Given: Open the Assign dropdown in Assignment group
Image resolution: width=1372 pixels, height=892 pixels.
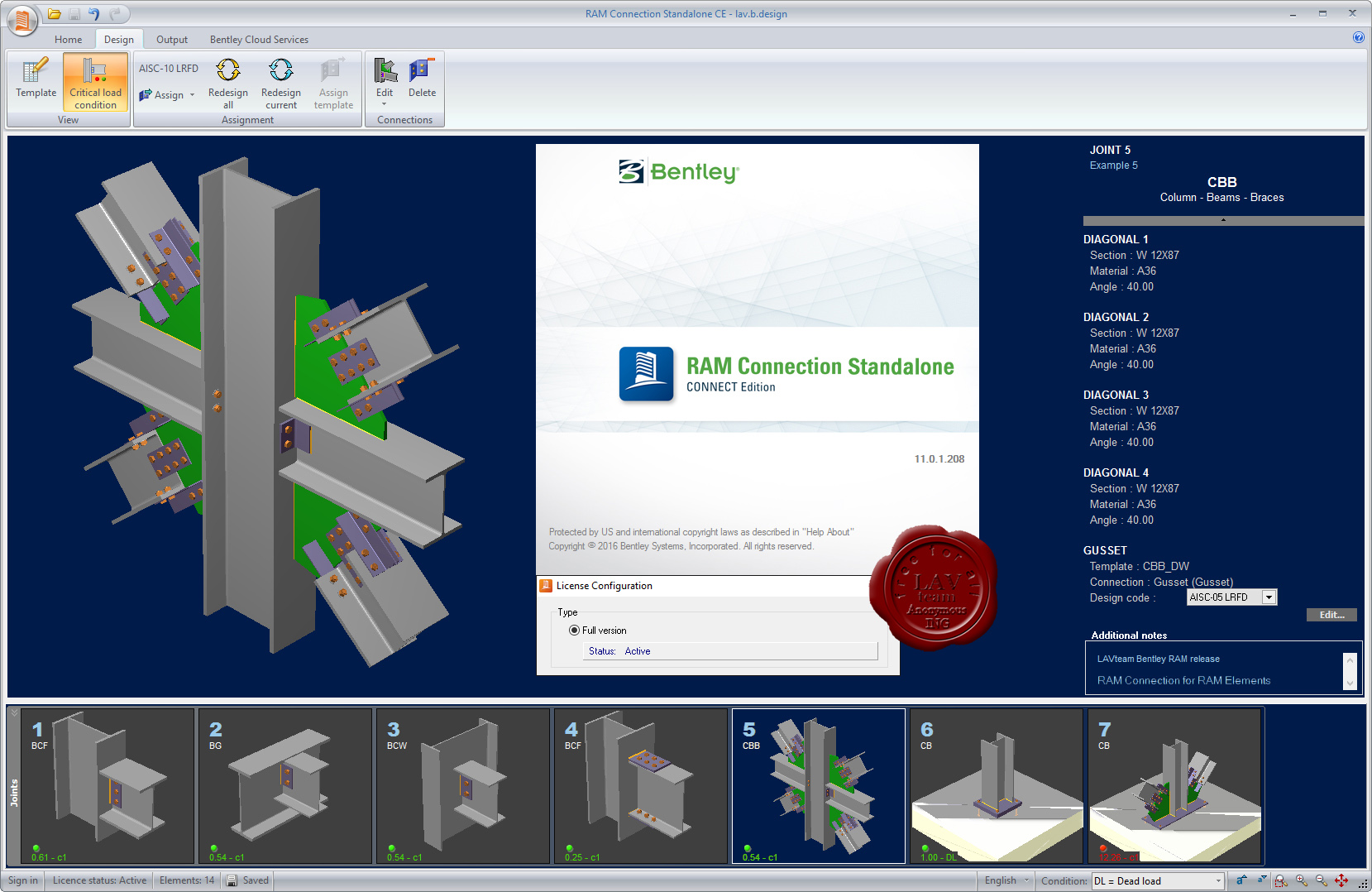Looking at the screenshot, I should tap(167, 95).
